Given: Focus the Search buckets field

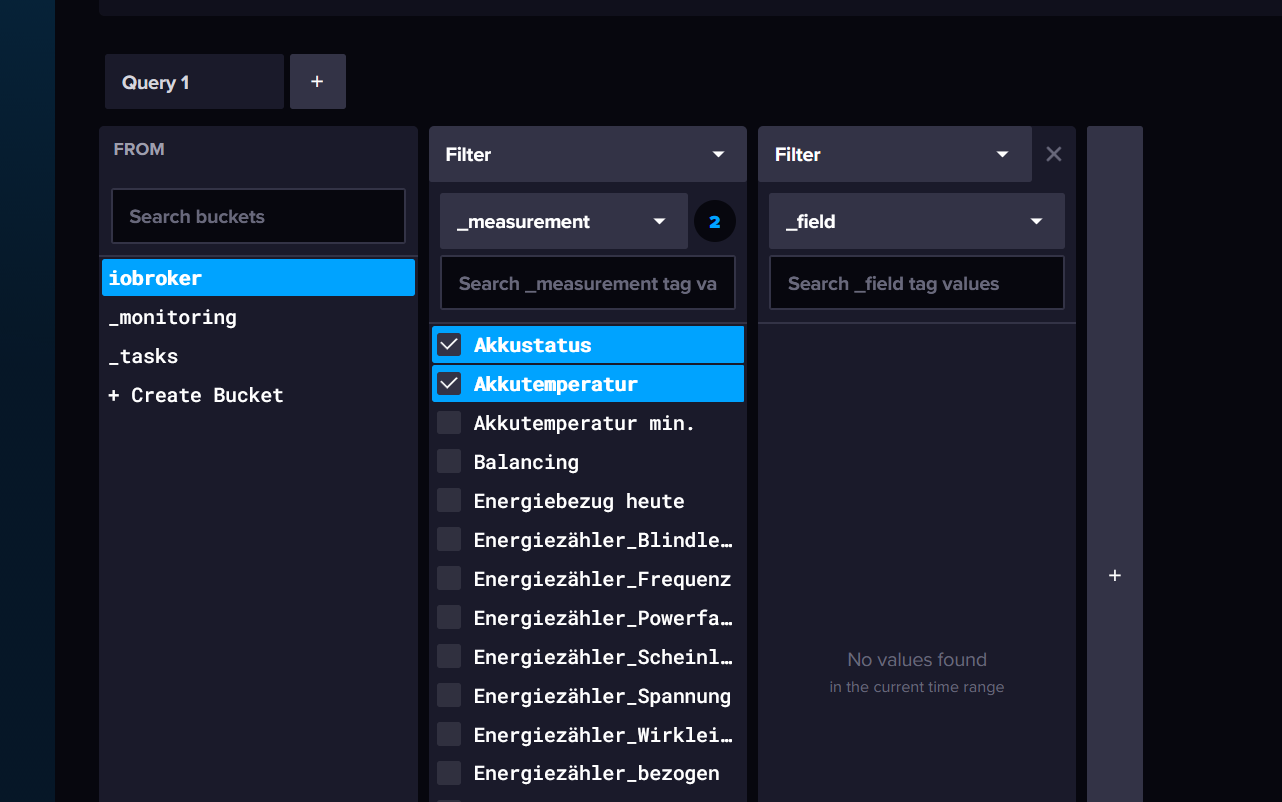Looking at the screenshot, I should point(258,216).
